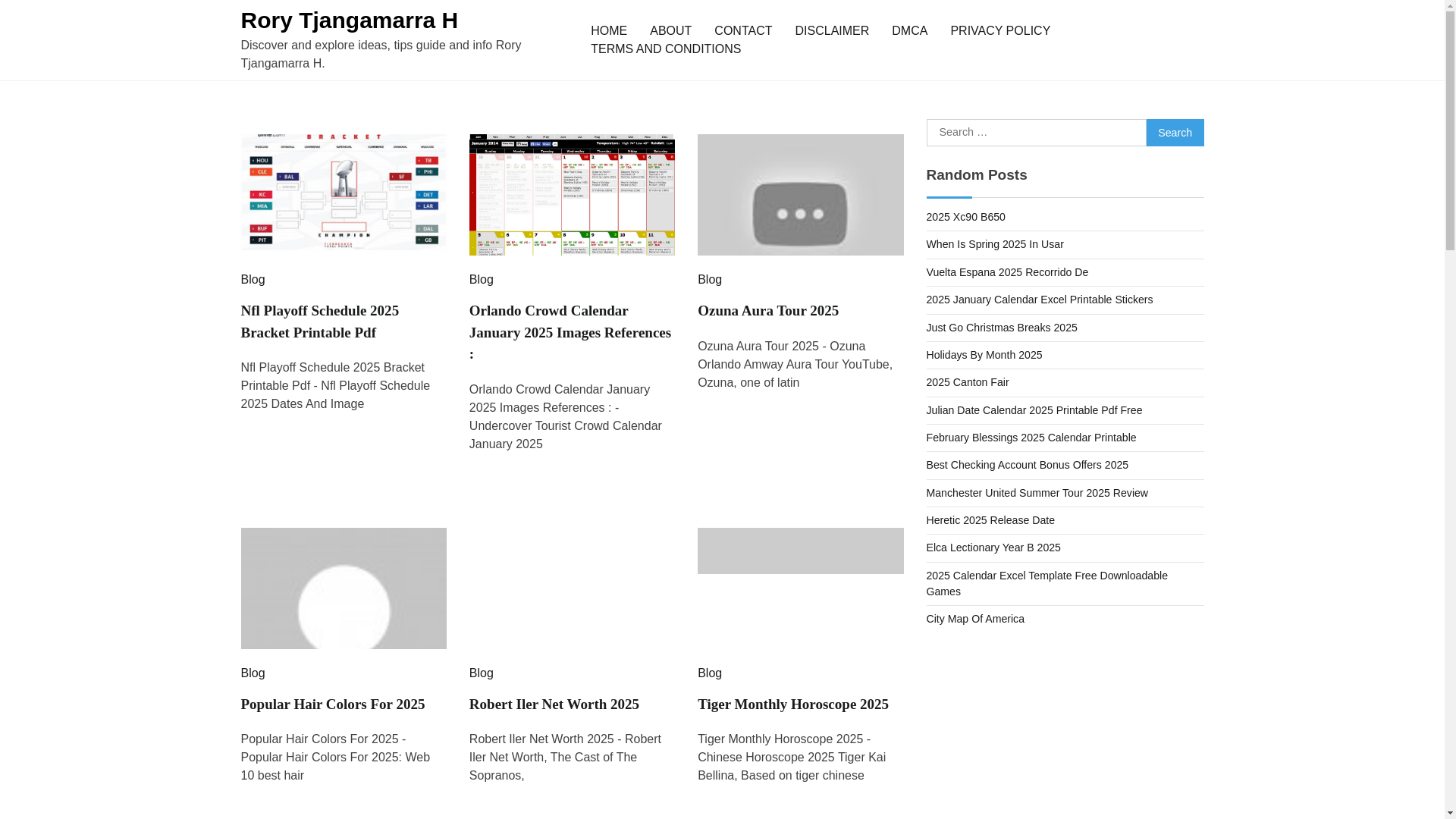Open the ABOUT page link
This screenshot has width=1456, height=819.
click(670, 31)
